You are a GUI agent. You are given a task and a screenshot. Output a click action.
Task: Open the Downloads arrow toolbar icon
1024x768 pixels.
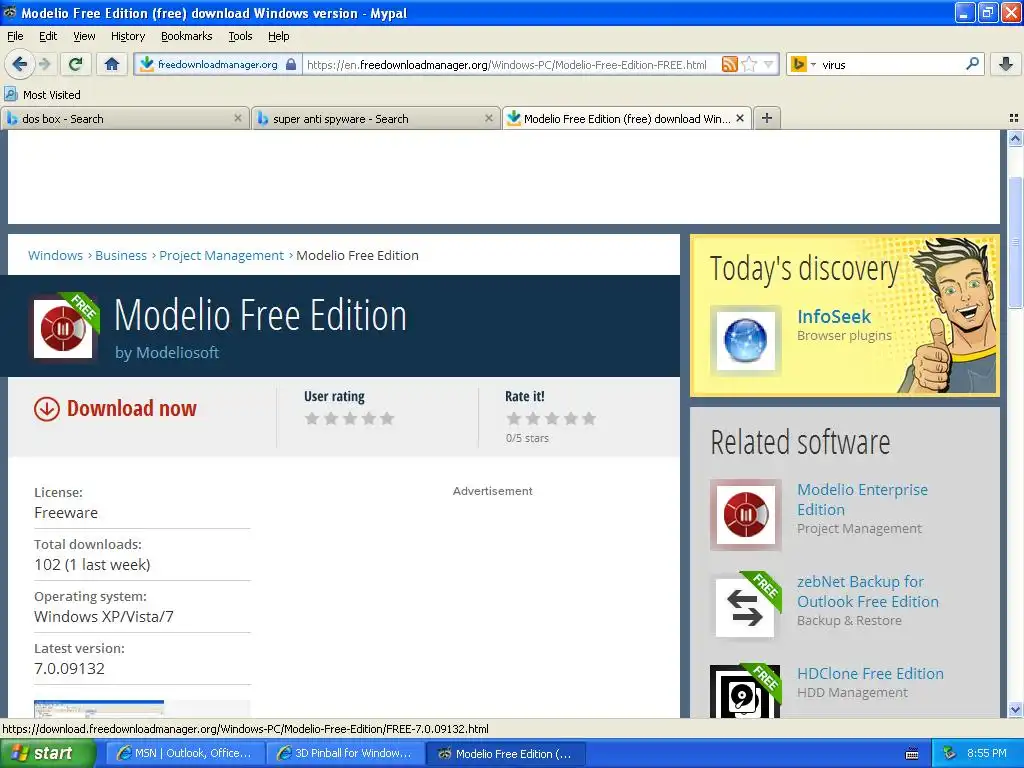(1006, 64)
